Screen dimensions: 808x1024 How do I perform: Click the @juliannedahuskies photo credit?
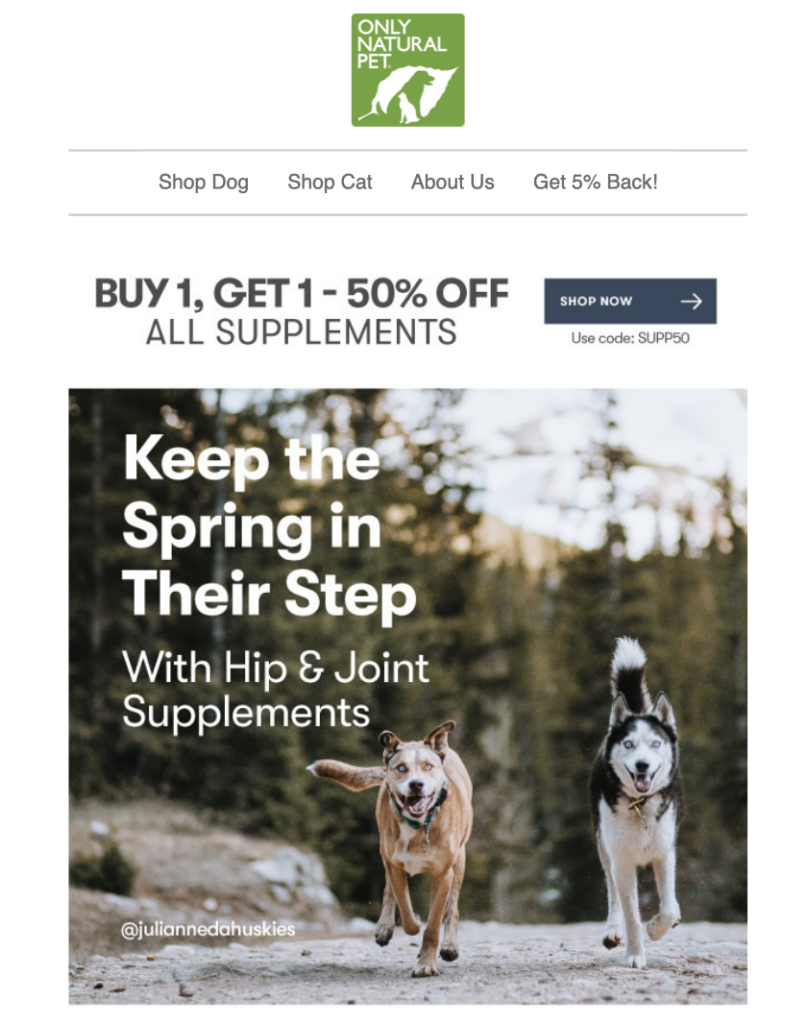tap(208, 929)
